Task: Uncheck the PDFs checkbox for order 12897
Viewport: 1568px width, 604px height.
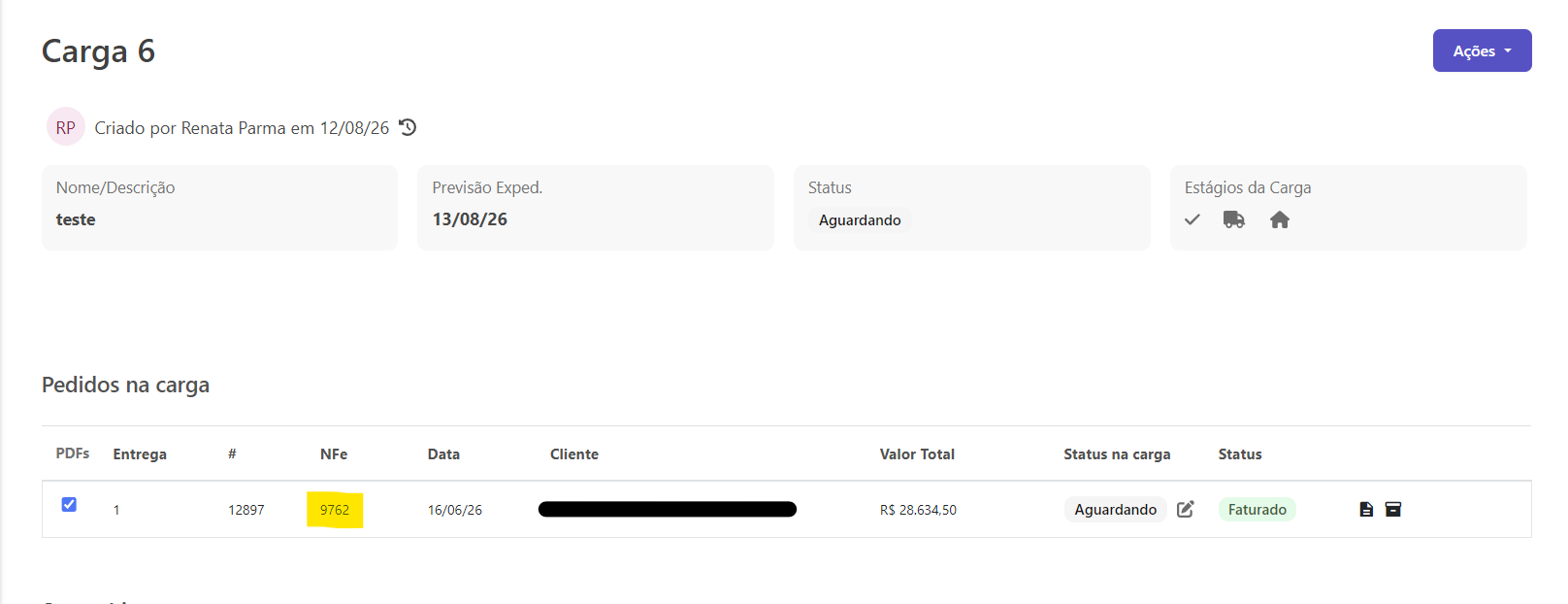Action: coord(69,504)
